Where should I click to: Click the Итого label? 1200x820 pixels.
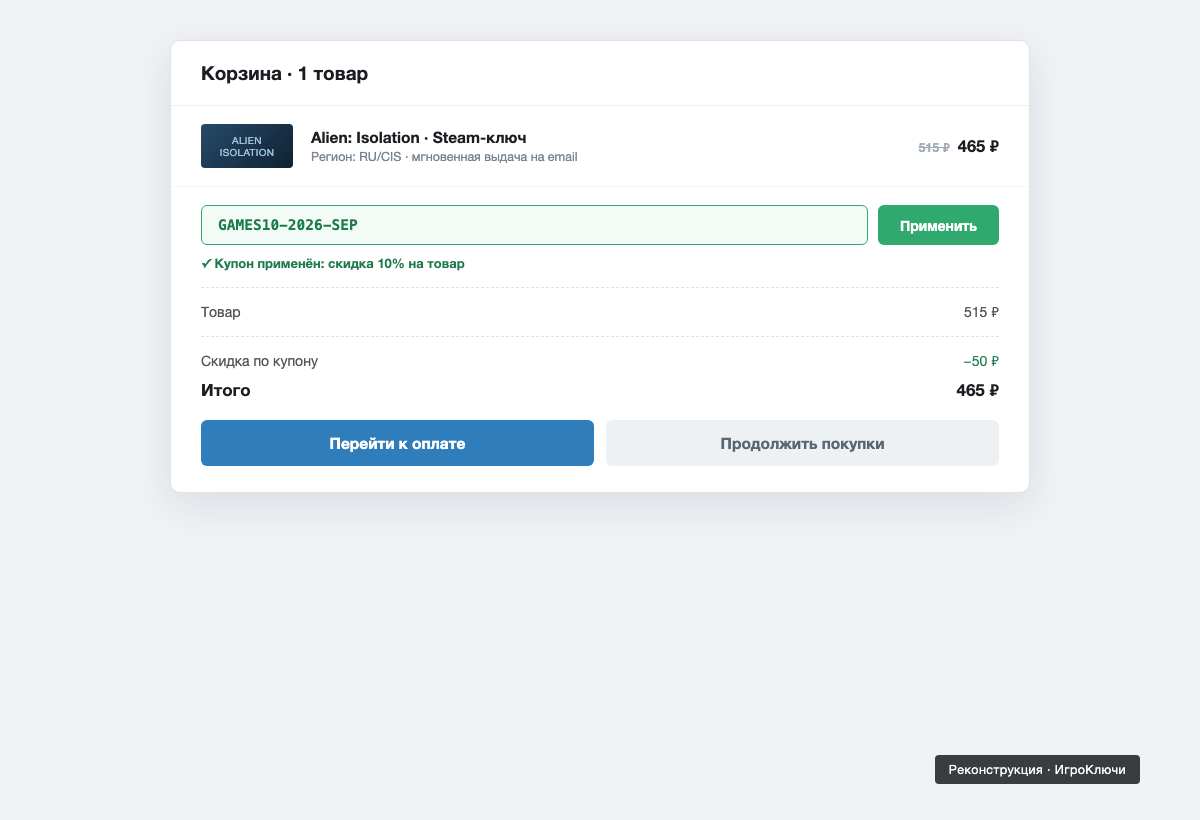point(226,390)
